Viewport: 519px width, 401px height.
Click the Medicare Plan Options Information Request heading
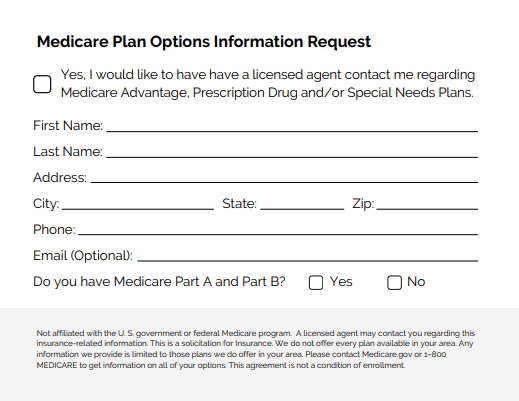204,42
